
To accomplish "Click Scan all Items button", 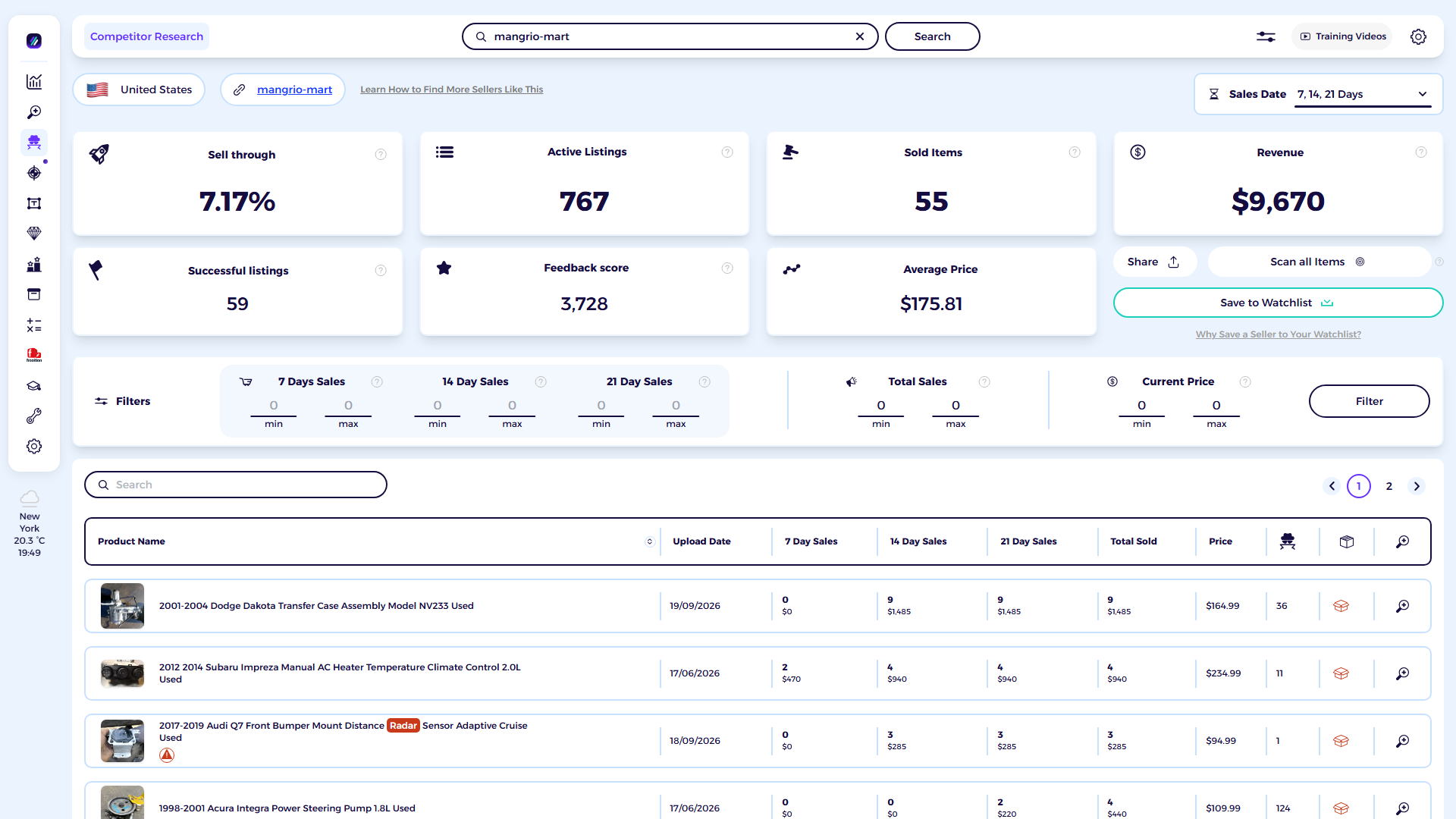I will point(1318,262).
